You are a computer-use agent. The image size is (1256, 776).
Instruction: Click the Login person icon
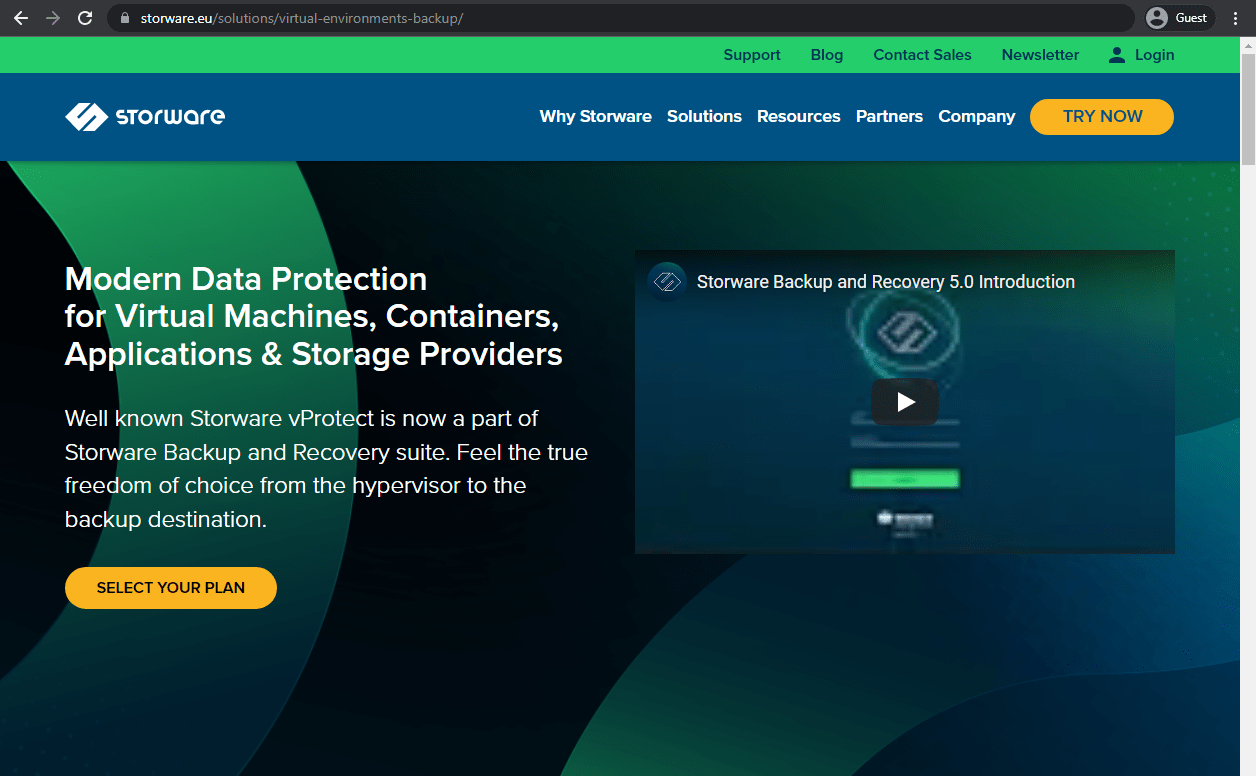point(1115,55)
